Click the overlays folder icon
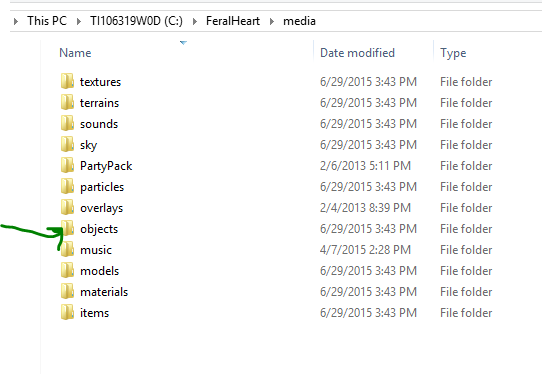542x374 pixels. point(67,207)
